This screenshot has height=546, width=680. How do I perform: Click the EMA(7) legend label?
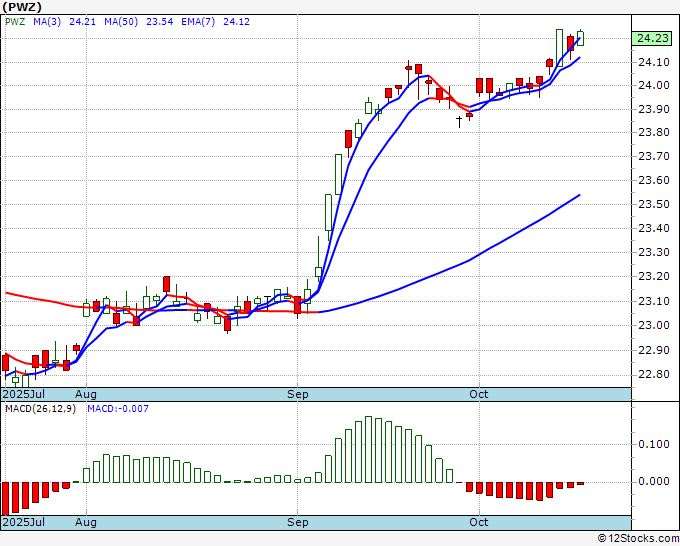coord(192,20)
